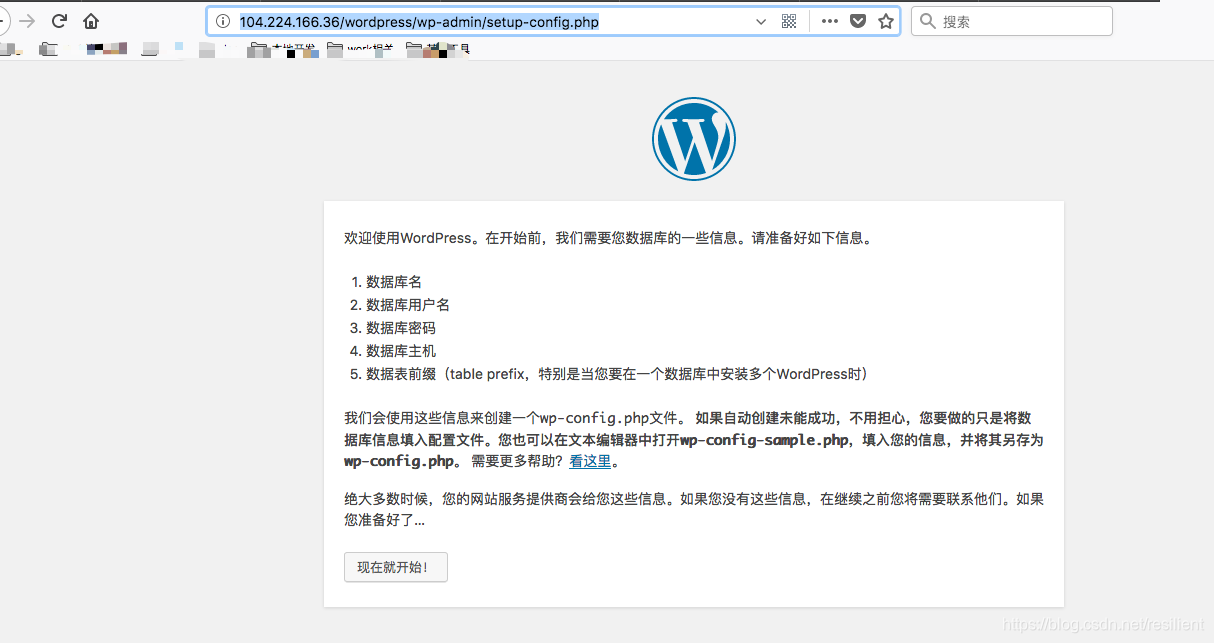Show site information icon in address bar
This screenshot has height=643, width=1214.
click(224, 21)
